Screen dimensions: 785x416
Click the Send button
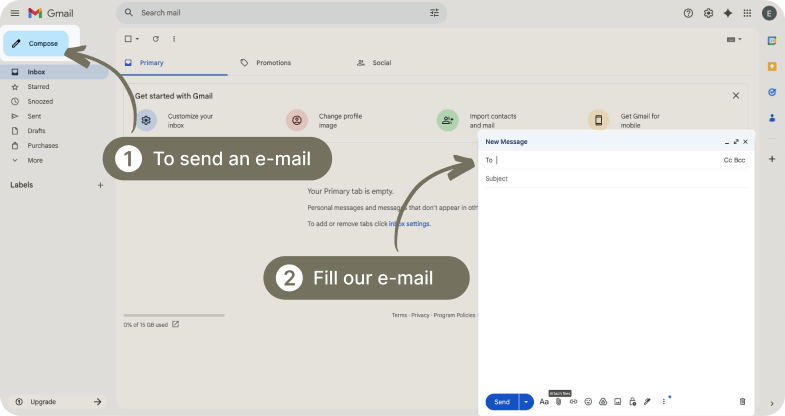click(x=502, y=402)
